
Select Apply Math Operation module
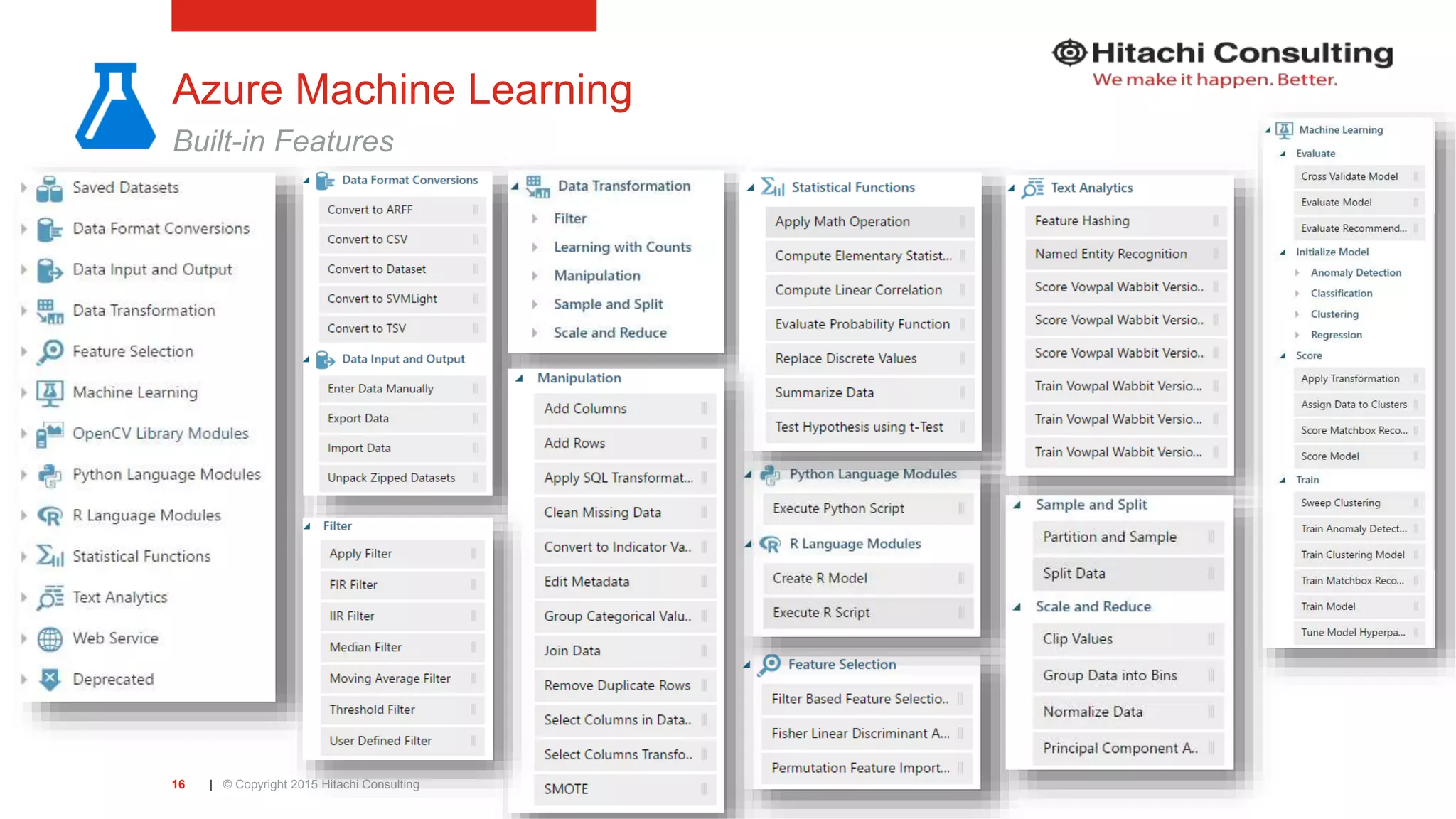pyautogui.click(x=869, y=222)
